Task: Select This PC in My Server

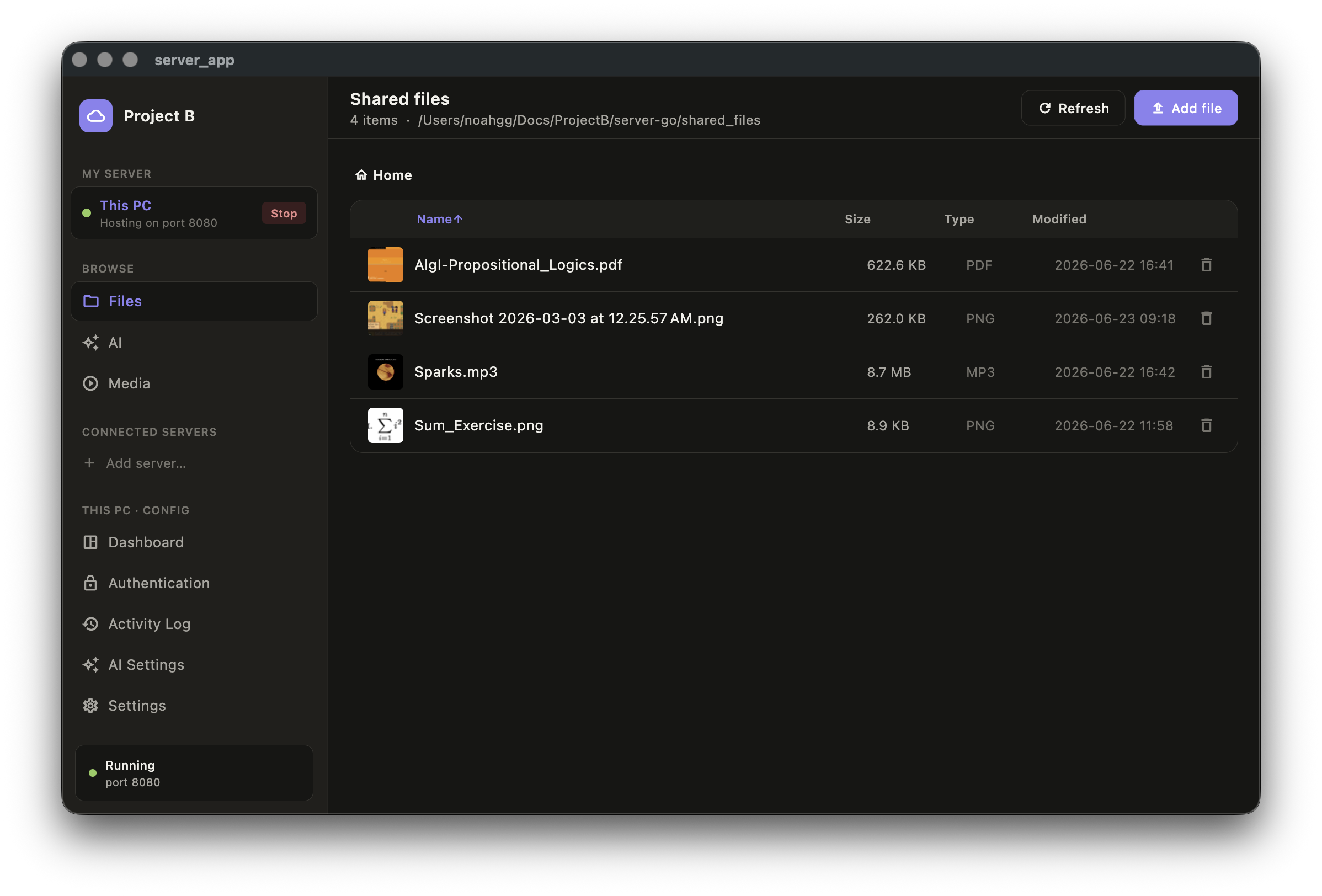Action: pyautogui.click(x=194, y=214)
